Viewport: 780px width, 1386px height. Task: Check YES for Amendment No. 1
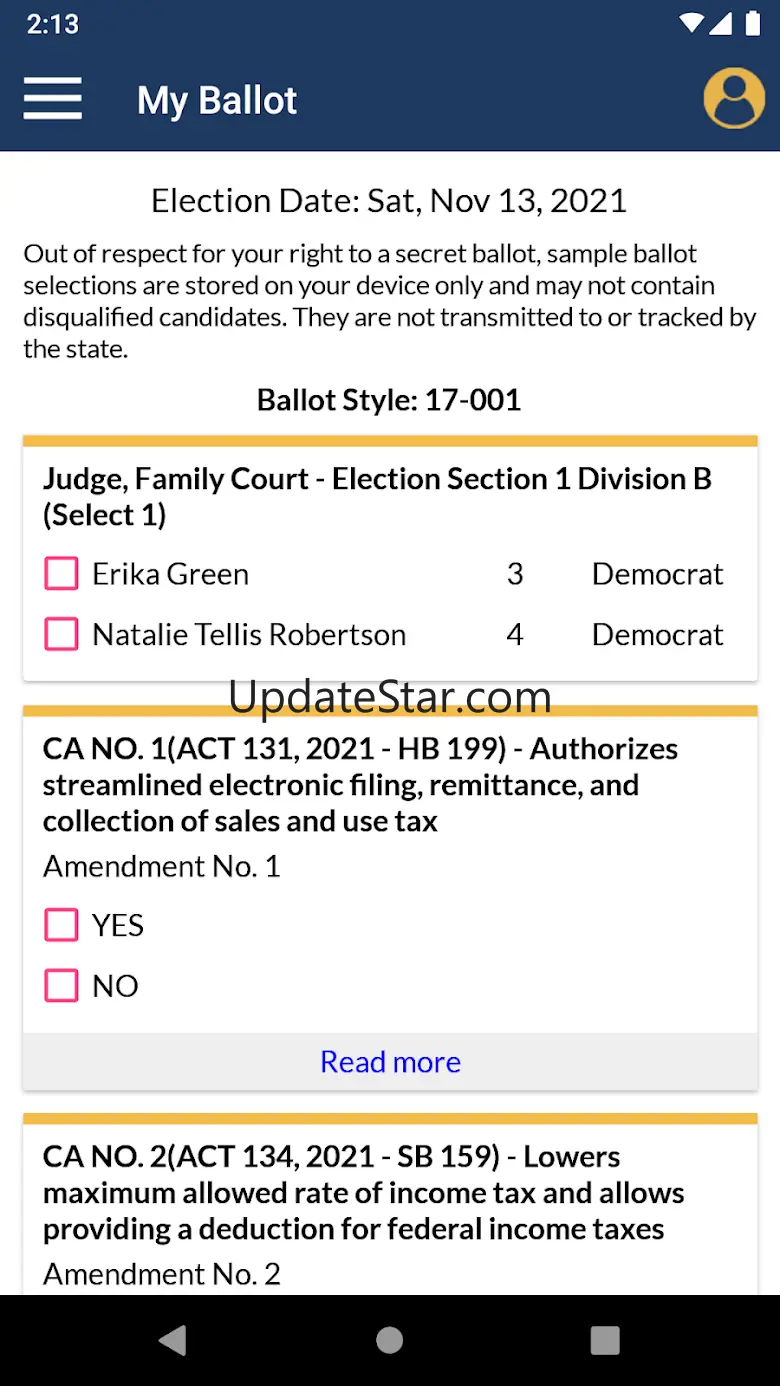tap(62, 925)
